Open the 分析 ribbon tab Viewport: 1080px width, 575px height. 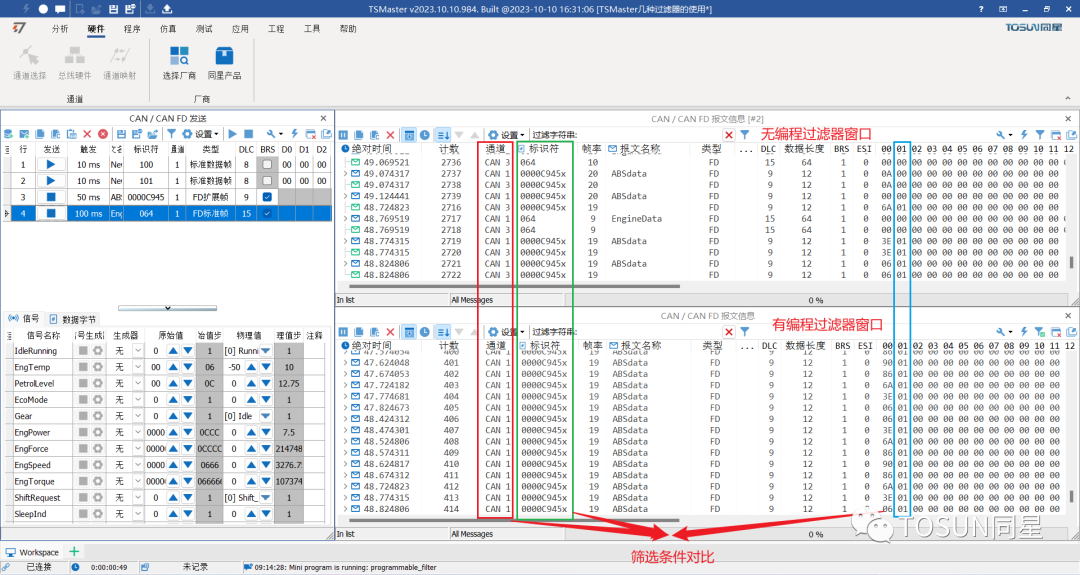coord(60,29)
